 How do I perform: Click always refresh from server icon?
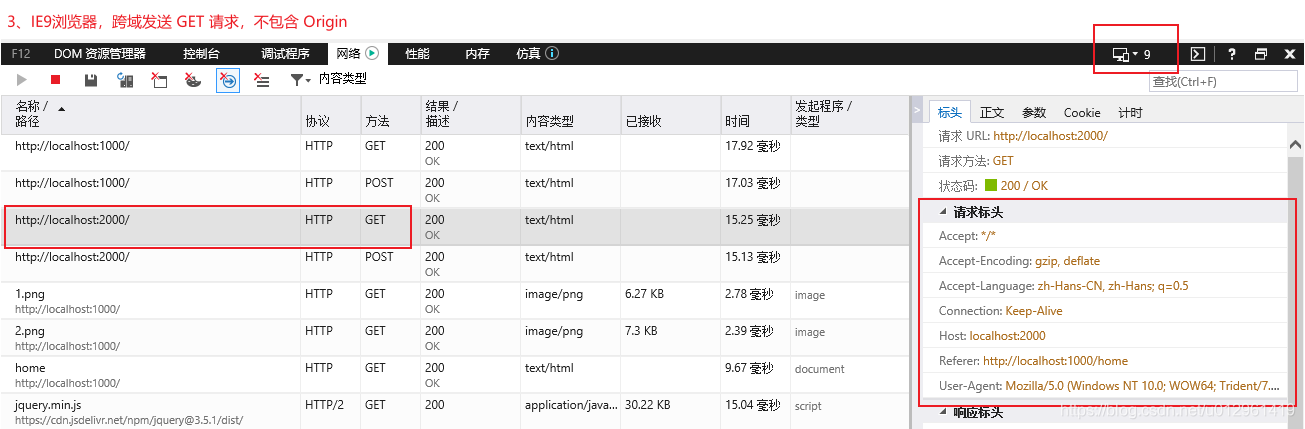point(125,79)
